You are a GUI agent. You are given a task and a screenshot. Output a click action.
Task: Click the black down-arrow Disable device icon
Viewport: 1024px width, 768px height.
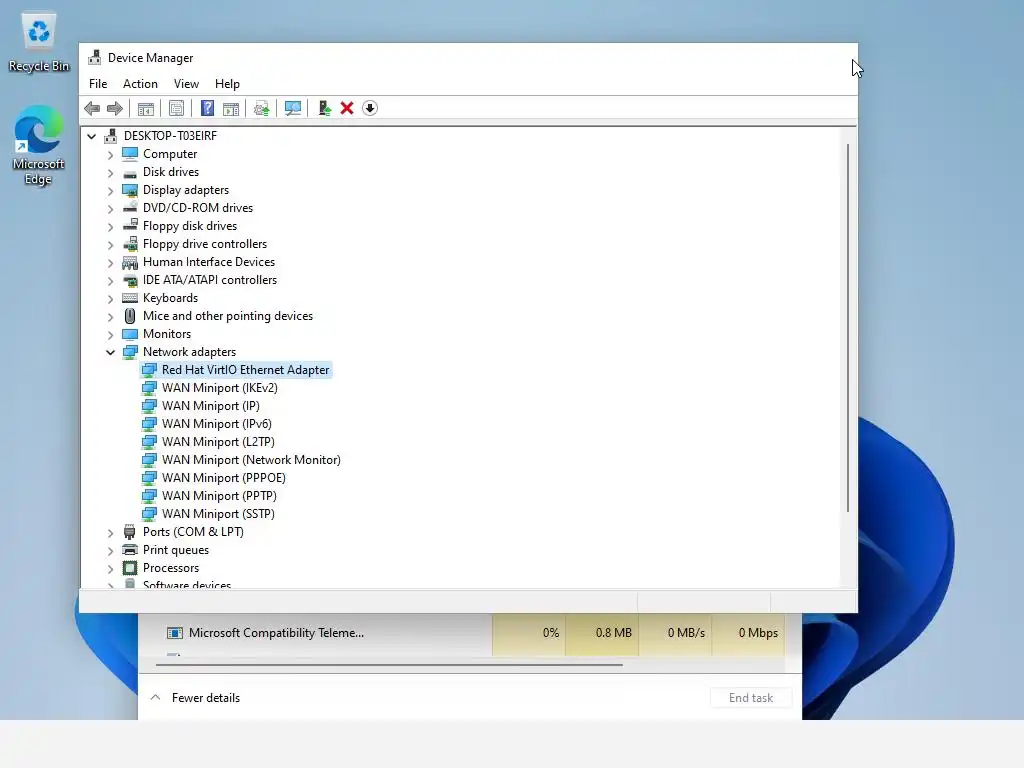tap(370, 108)
